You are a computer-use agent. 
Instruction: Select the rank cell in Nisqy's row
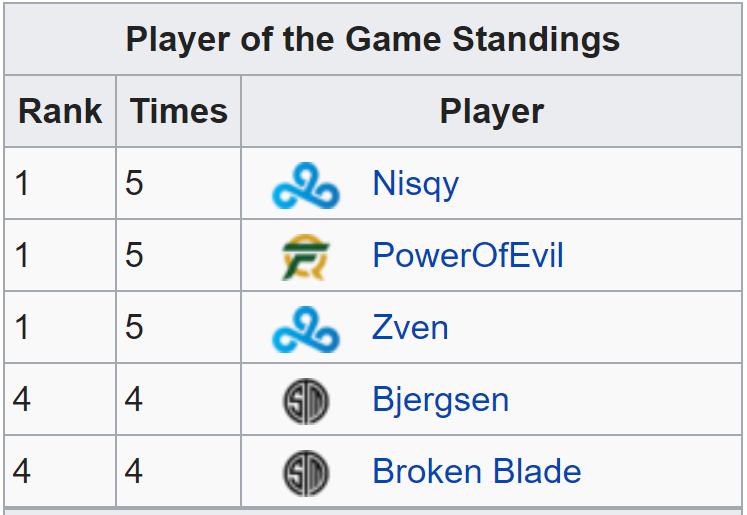(x=60, y=183)
